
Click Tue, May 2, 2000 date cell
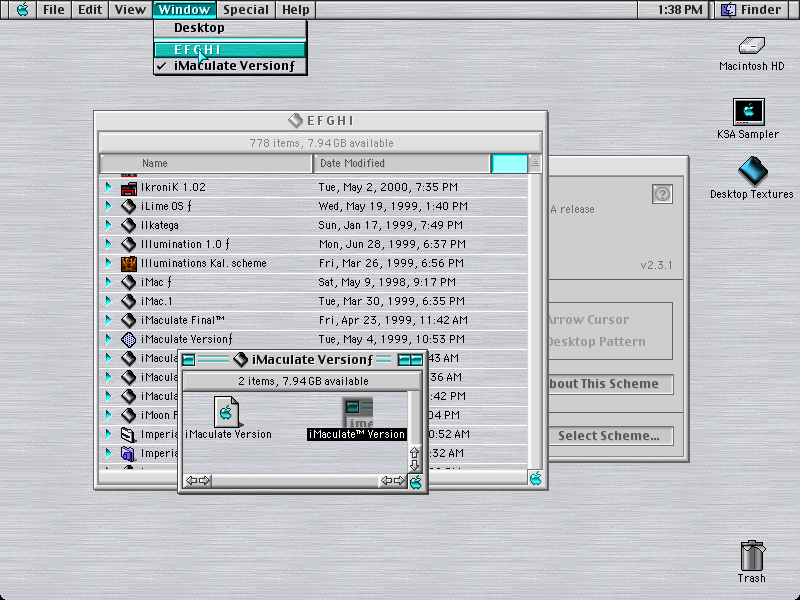point(388,187)
